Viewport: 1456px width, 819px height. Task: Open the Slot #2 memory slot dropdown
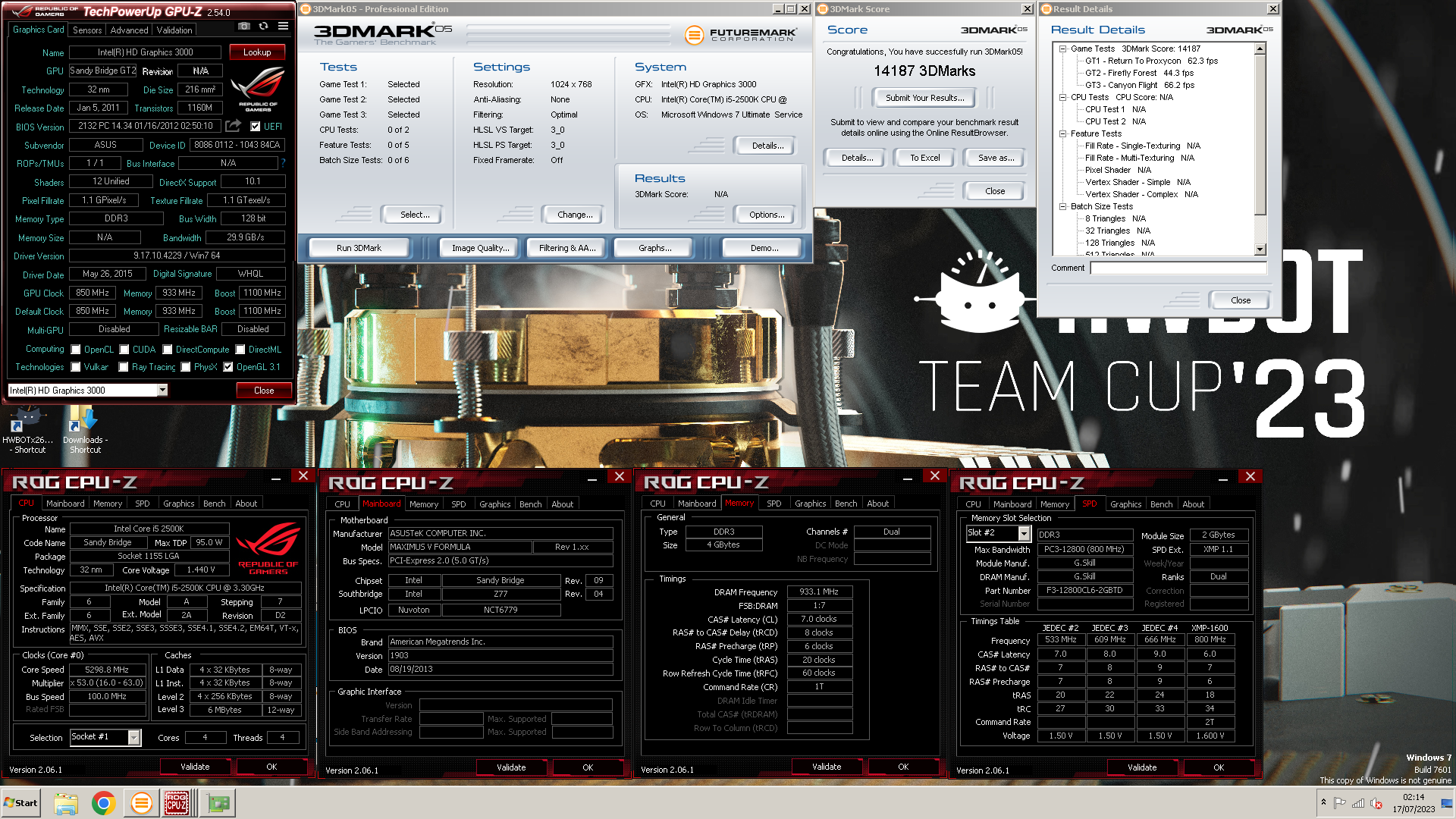1025,534
